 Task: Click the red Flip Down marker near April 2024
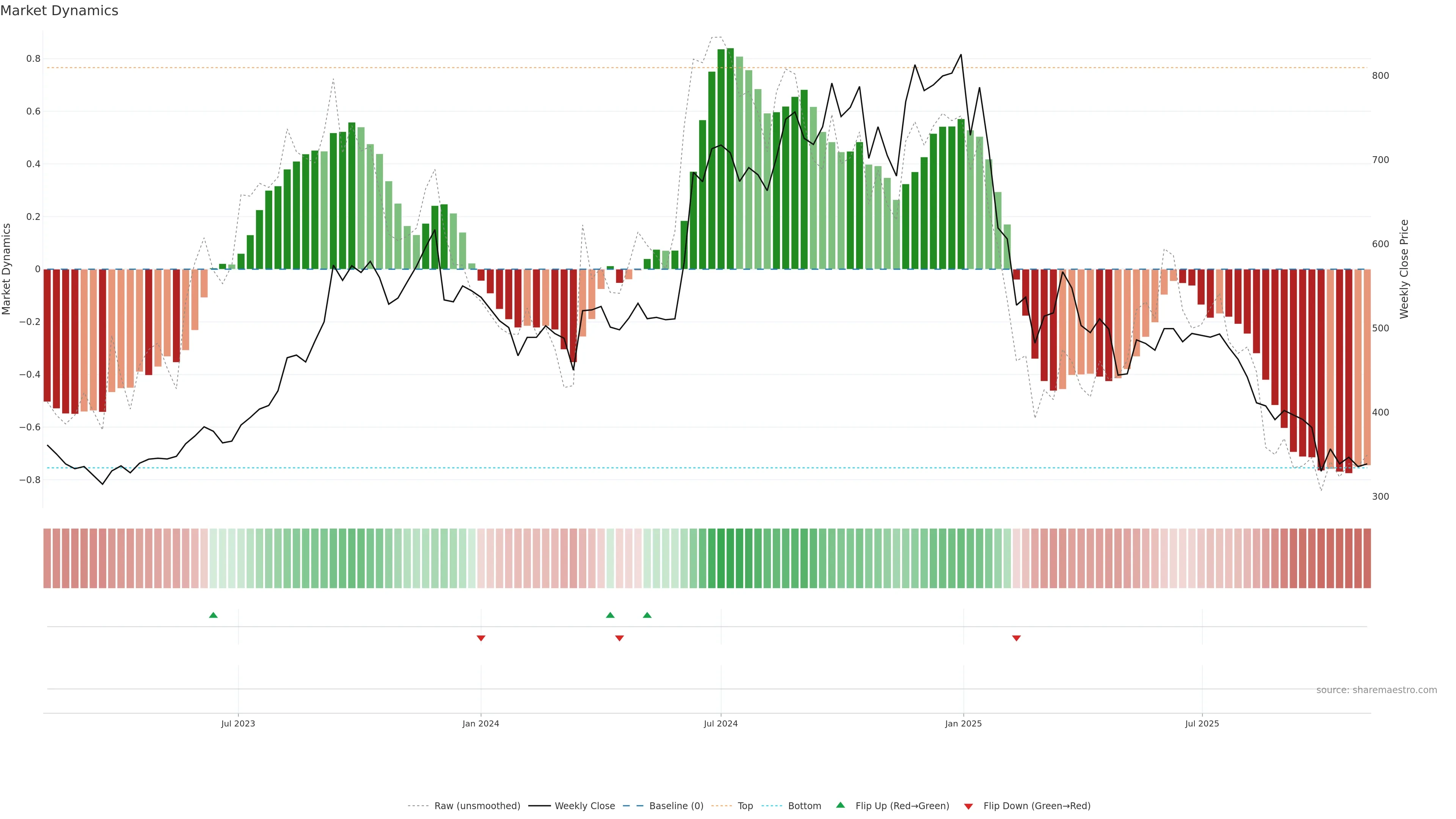tap(620, 638)
